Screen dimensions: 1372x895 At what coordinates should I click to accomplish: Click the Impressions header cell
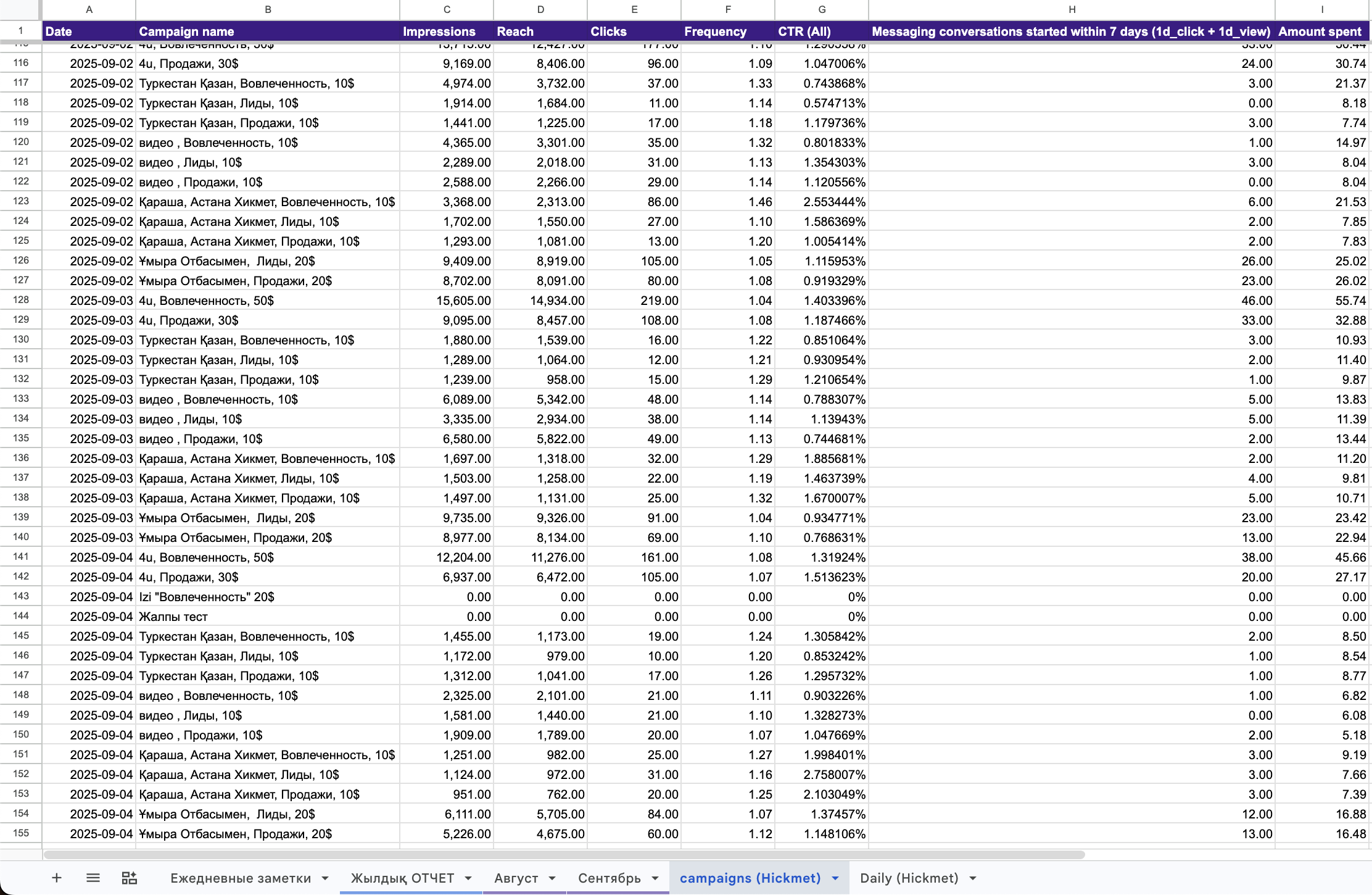coord(447,31)
